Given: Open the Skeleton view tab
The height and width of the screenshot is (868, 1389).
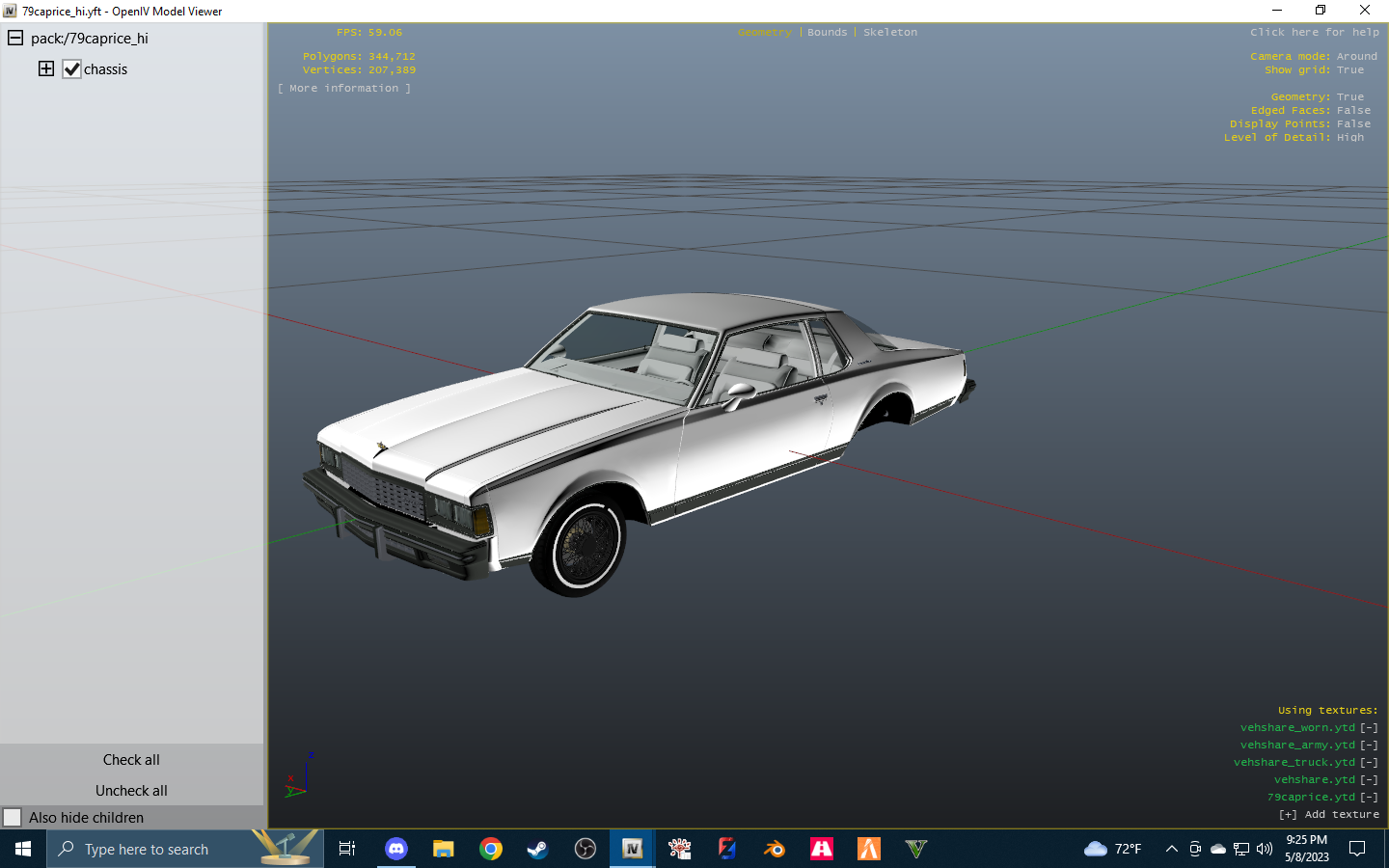Looking at the screenshot, I should 889,32.
